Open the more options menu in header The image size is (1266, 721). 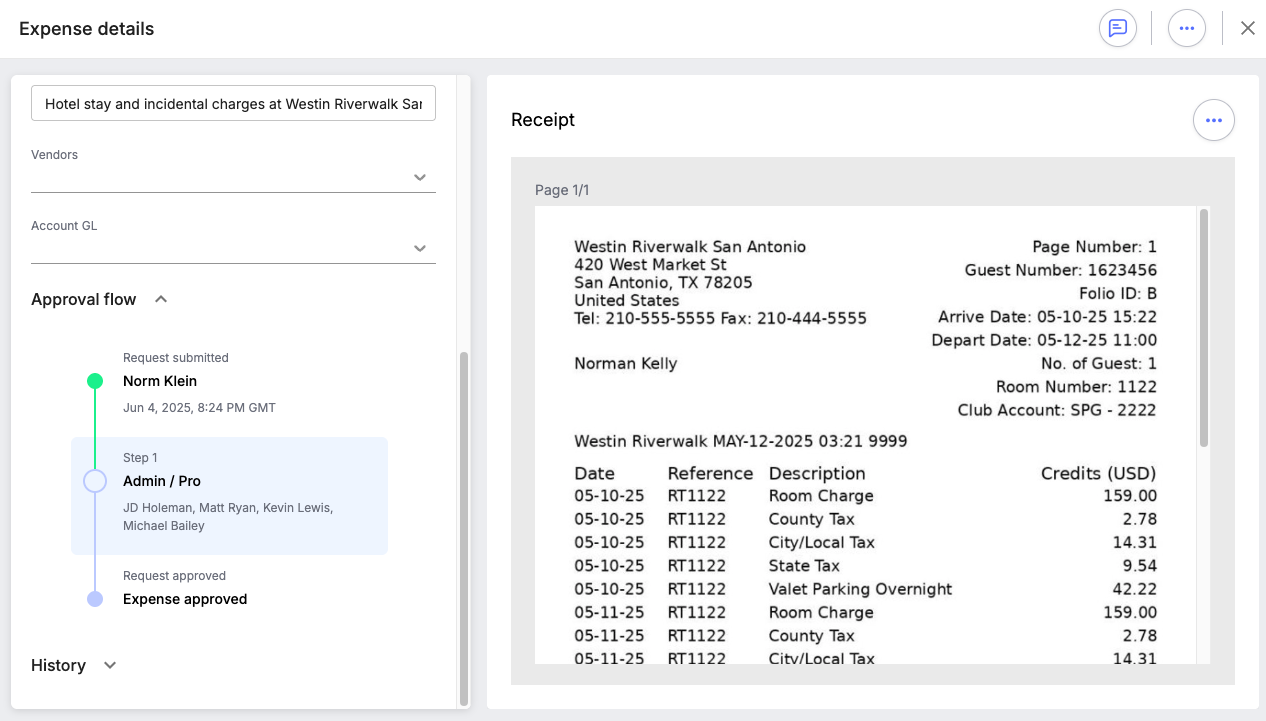1187,28
